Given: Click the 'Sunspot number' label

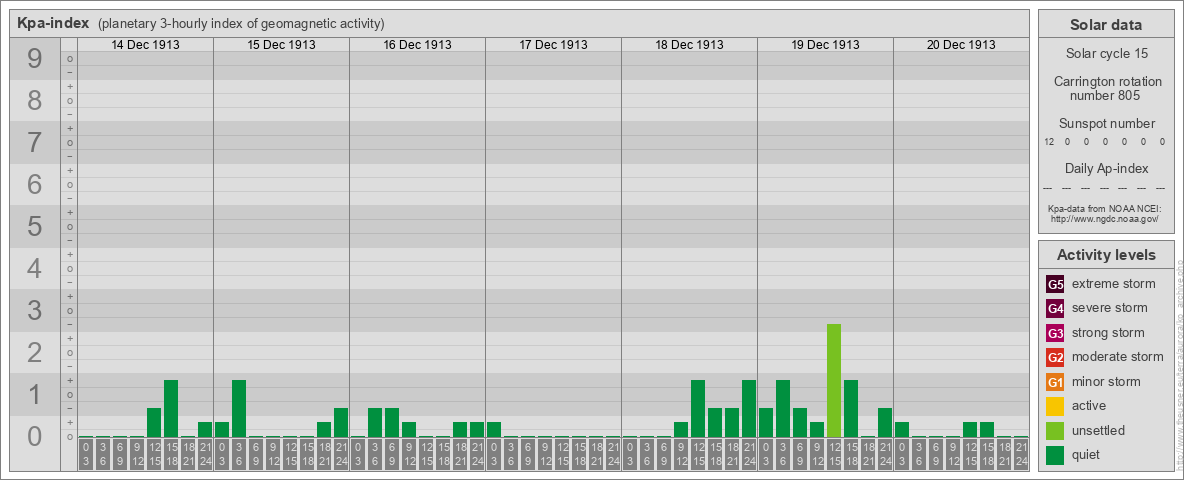Looking at the screenshot, I should coord(1106,124).
